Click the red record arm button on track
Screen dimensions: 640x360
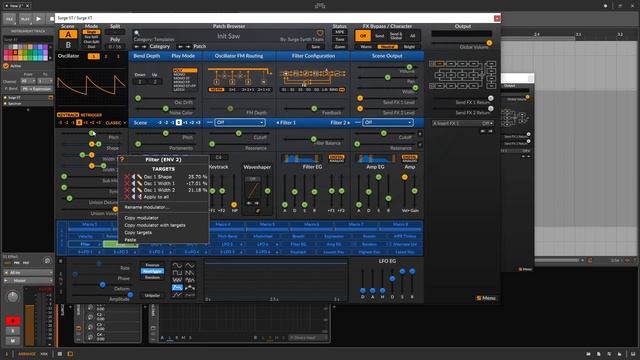tap(13, 321)
